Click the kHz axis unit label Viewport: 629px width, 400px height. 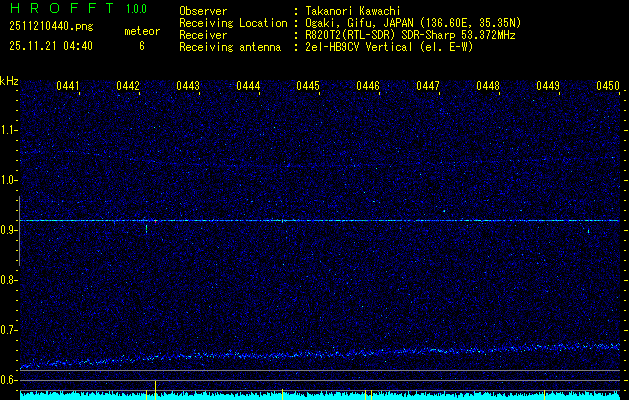(9, 80)
